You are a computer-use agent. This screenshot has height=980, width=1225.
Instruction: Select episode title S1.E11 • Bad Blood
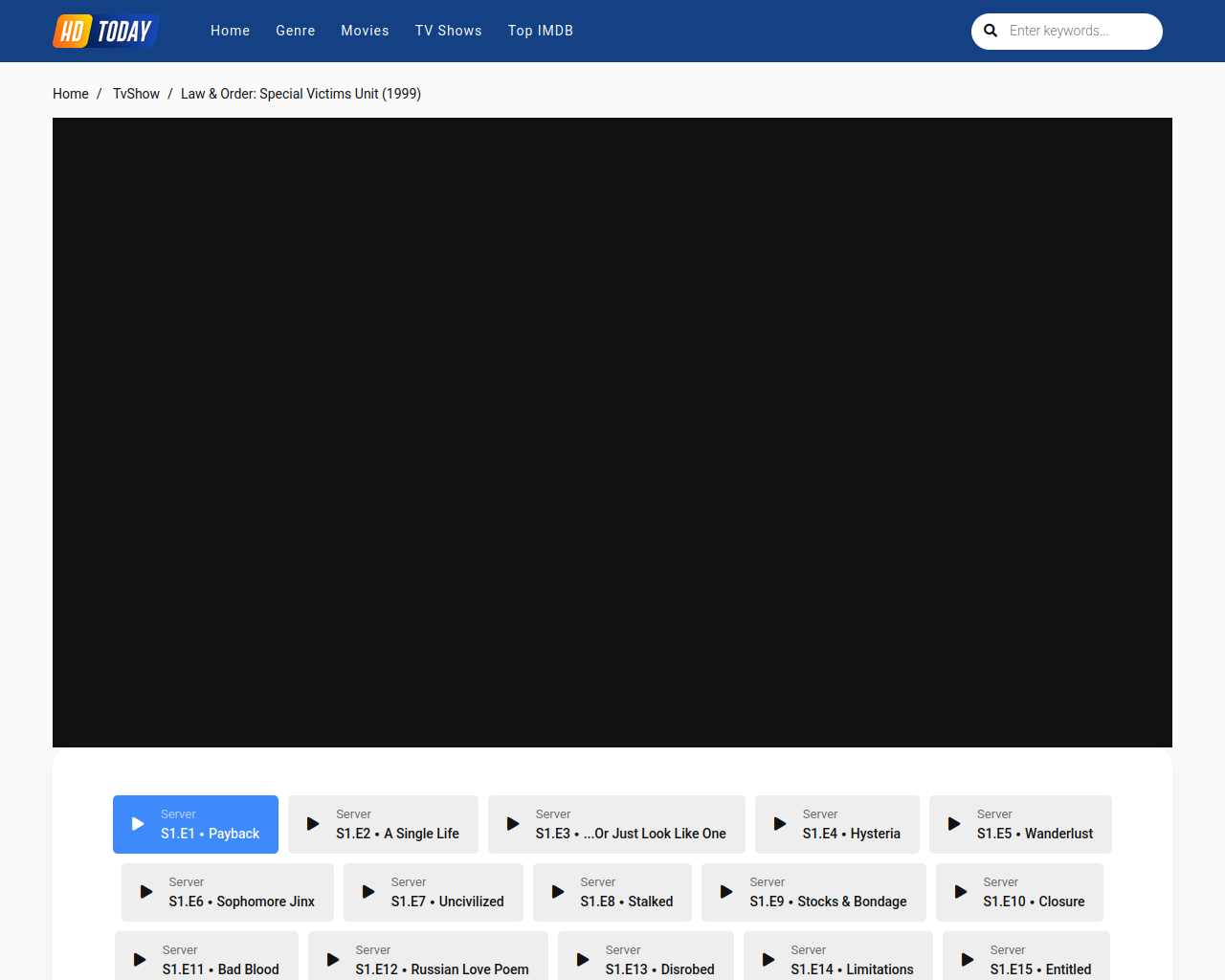221,969
